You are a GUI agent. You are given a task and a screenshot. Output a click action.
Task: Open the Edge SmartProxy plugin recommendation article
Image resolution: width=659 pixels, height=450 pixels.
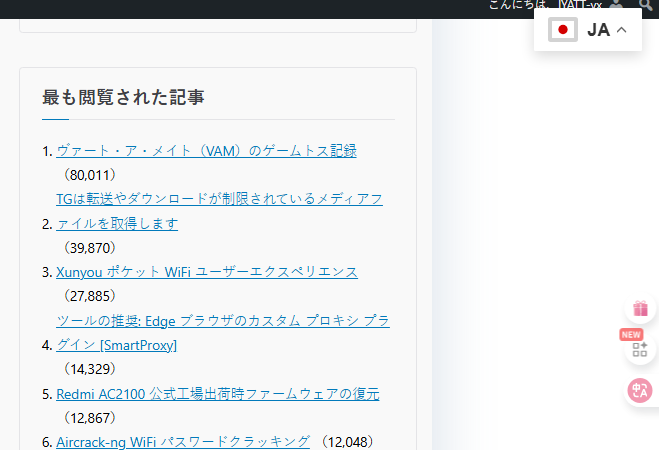pyautogui.click(x=223, y=333)
